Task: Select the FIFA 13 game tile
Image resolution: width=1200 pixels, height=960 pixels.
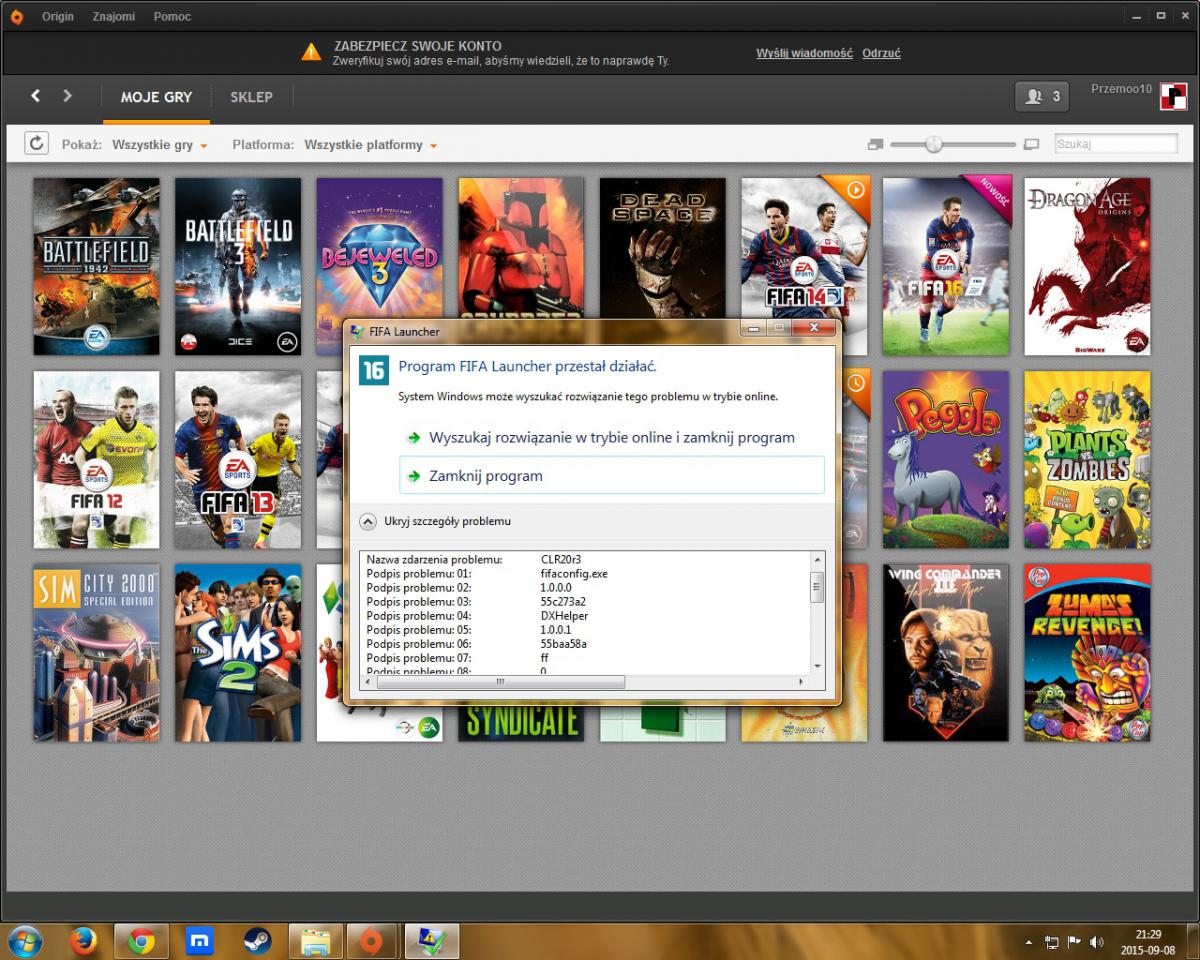Action: (x=238, y=460)
